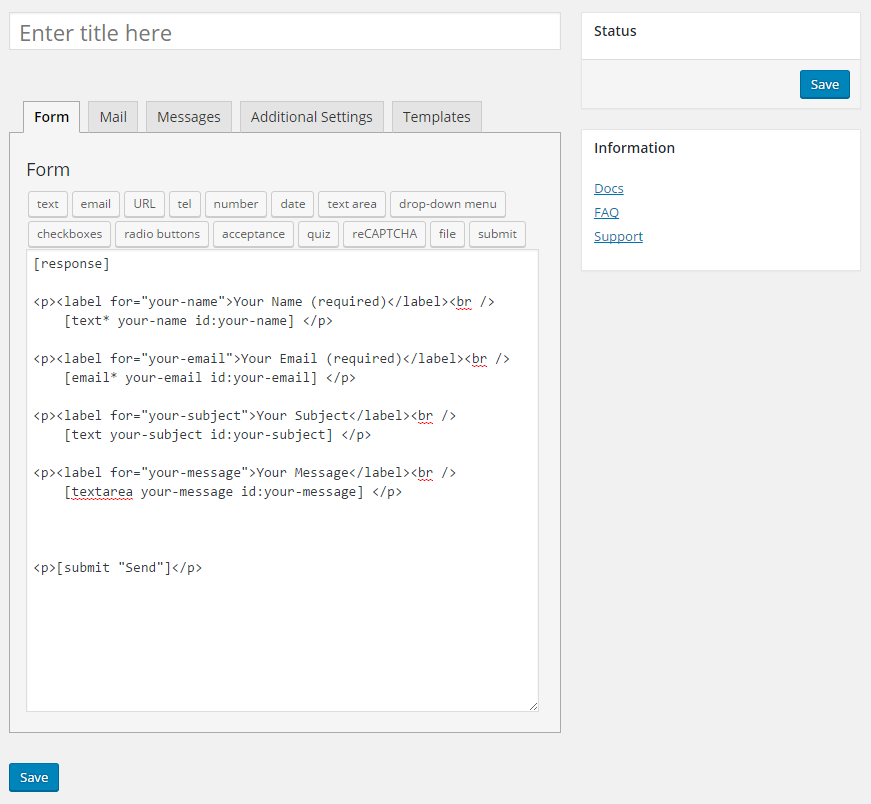Click the Save button in Status box

click(x=824, y=84)
